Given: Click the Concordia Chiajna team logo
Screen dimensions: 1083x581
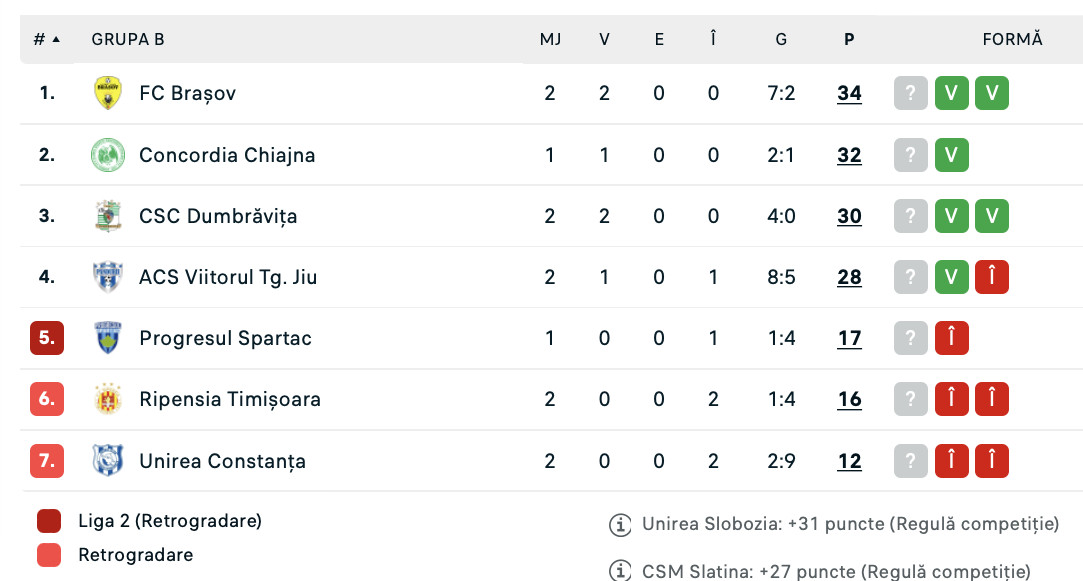Looking at the screenshot, I should (x=107, y=155).
